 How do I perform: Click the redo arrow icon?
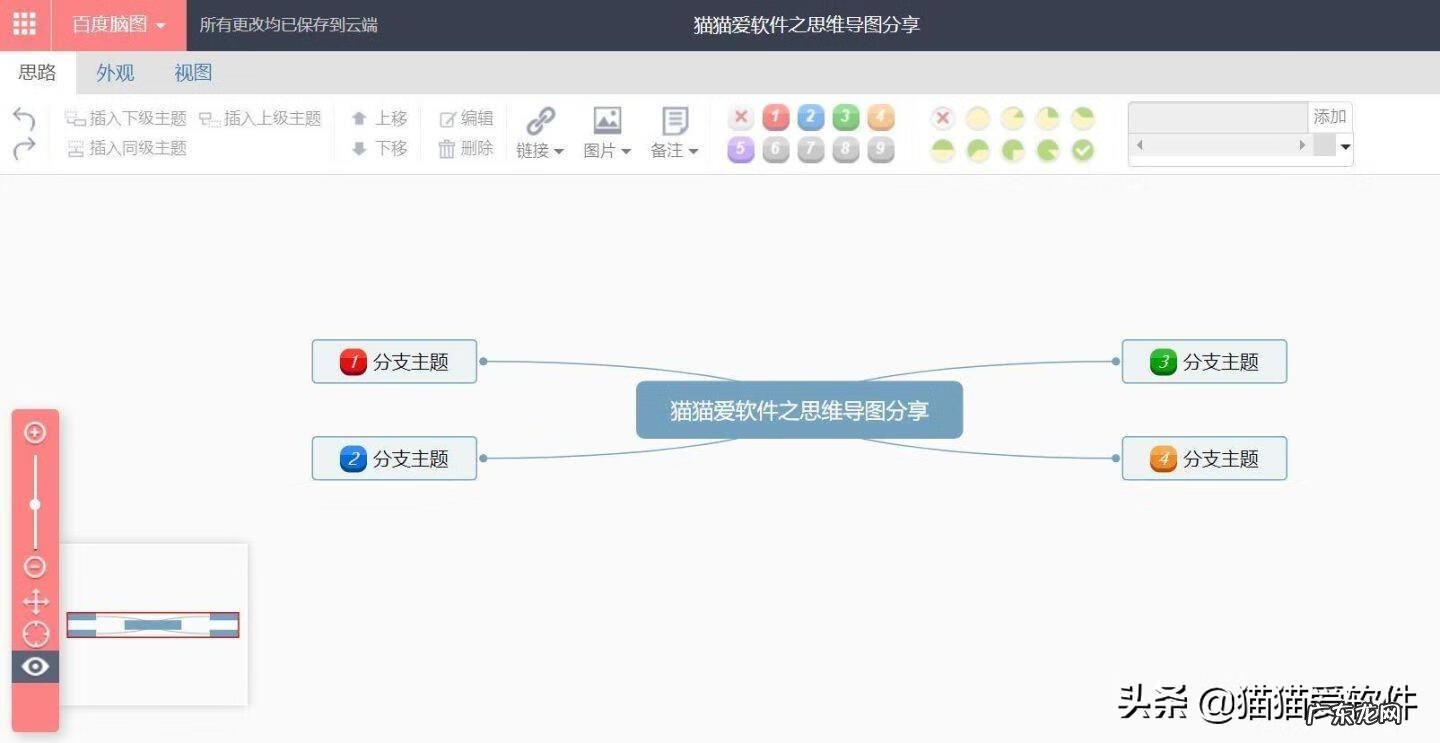click(x=24, y=148)
